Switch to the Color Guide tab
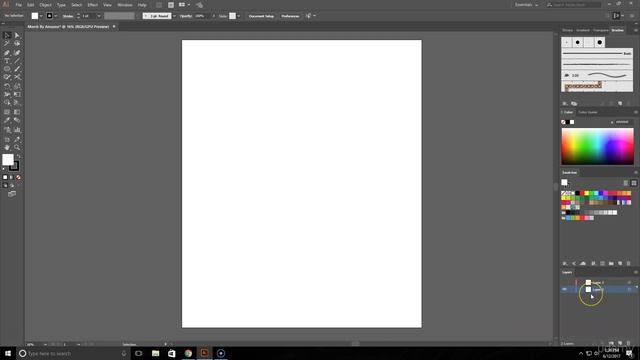Screen dimensions: 640x360 pos(588,112)
